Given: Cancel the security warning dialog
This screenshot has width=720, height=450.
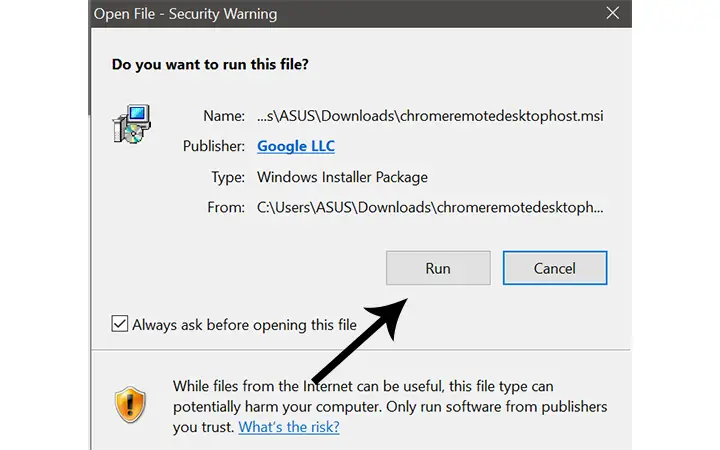Looking at the screenshot, I should pyautogui.click(x=555, y=268).
